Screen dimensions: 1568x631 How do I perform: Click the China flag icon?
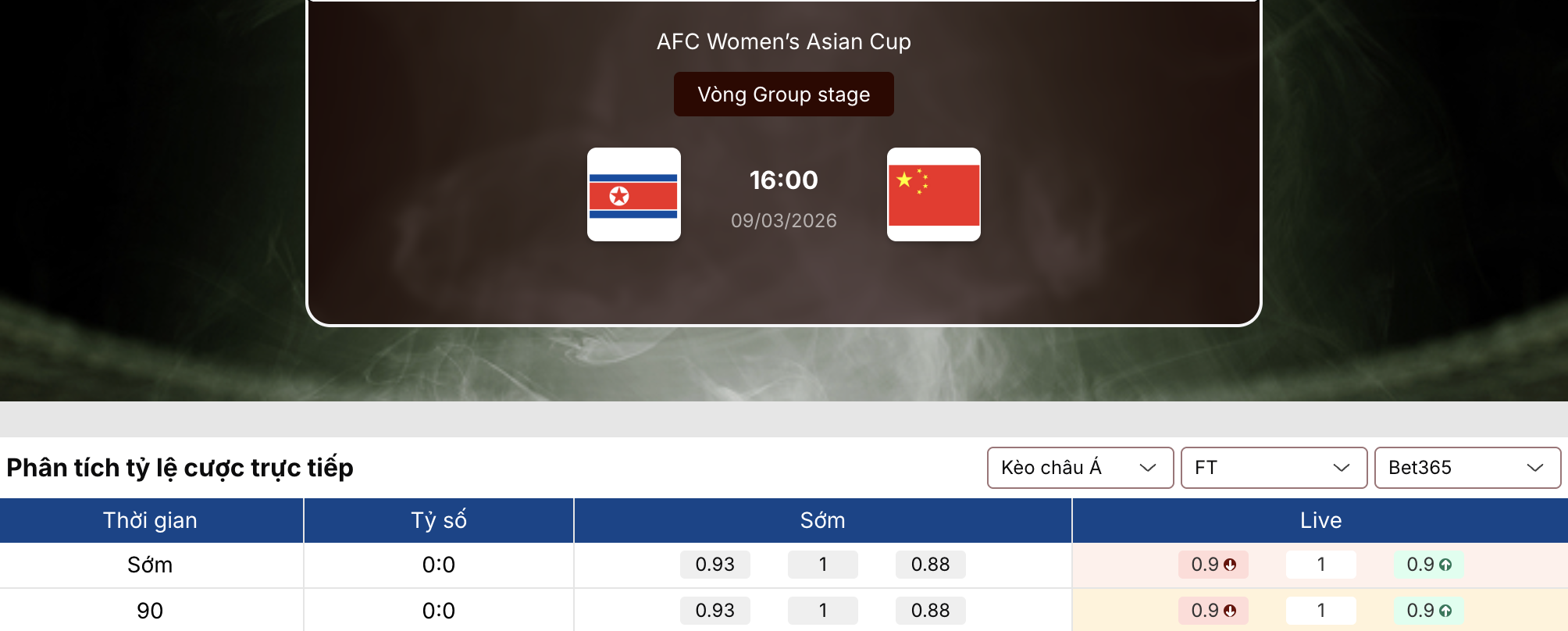(x=934, y=194)
